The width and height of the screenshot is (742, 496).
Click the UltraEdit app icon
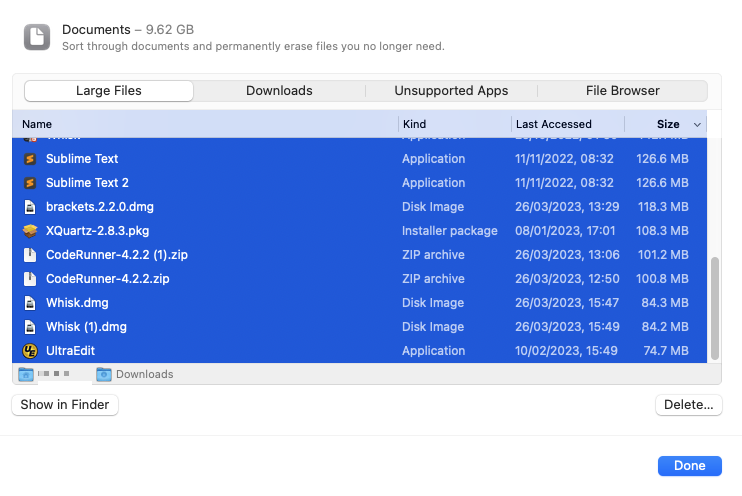tap(30, 351)
